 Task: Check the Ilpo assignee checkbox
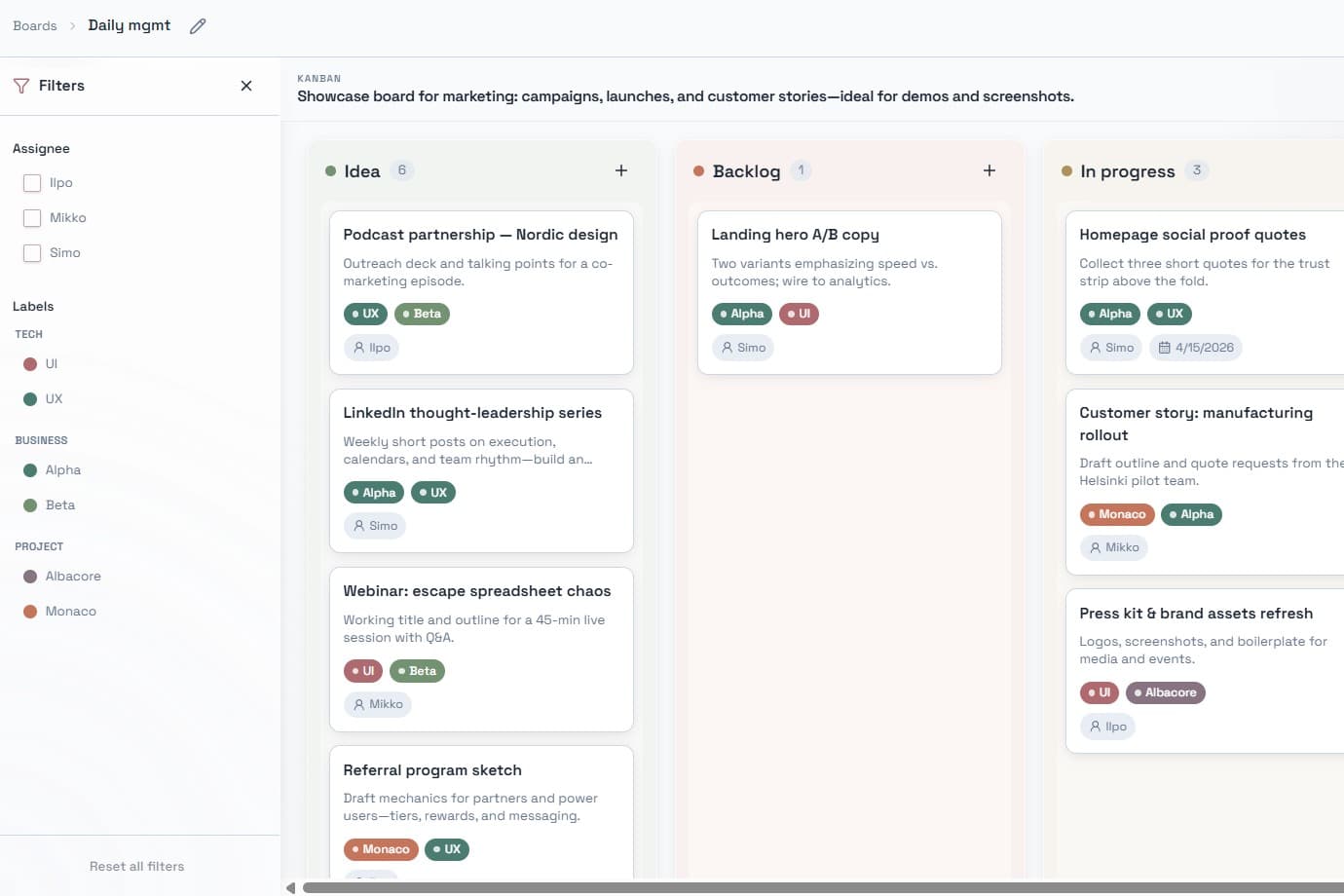(32, 183)
